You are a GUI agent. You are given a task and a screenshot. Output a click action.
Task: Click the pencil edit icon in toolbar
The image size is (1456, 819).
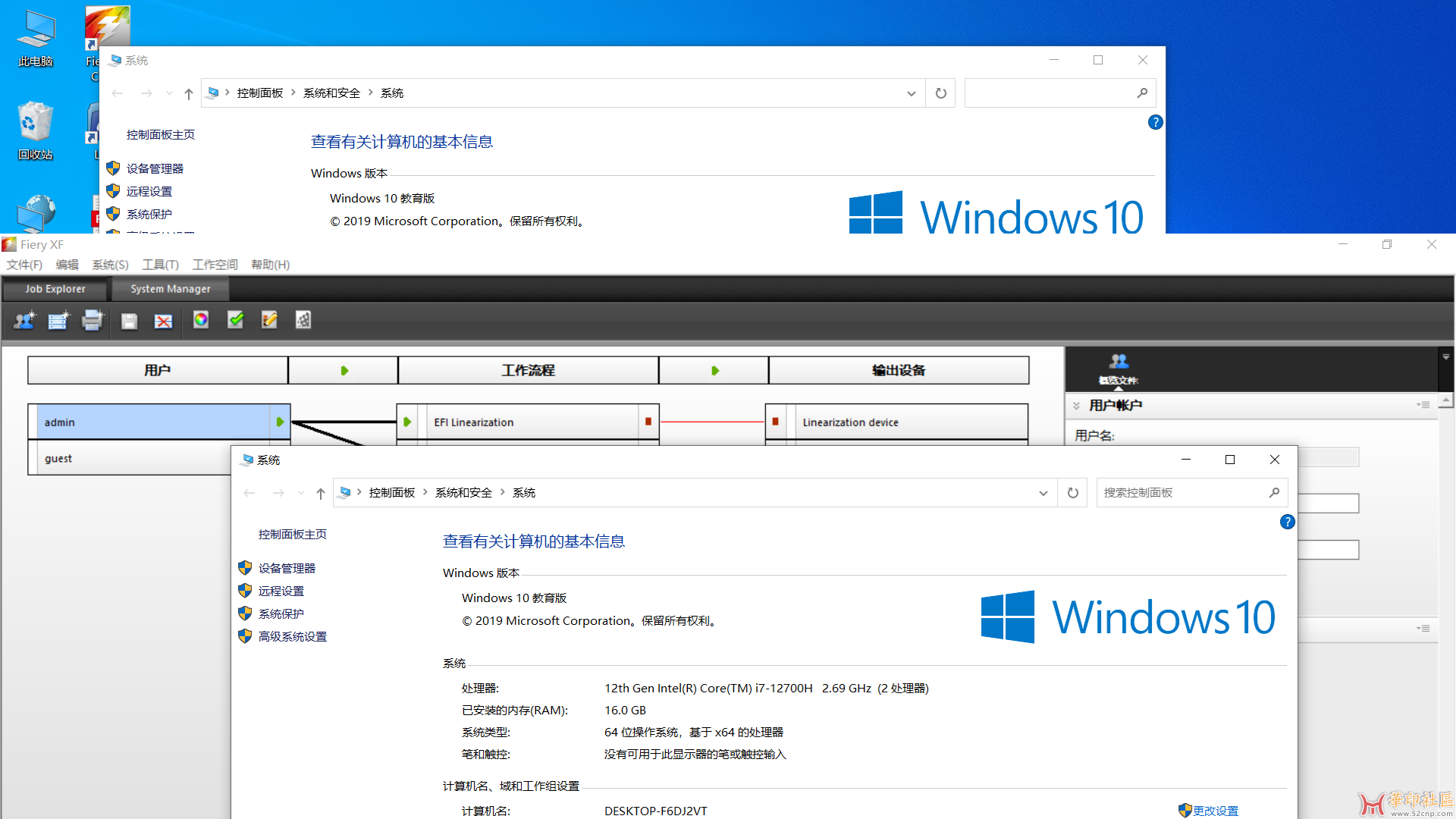[x=269, y=320]
